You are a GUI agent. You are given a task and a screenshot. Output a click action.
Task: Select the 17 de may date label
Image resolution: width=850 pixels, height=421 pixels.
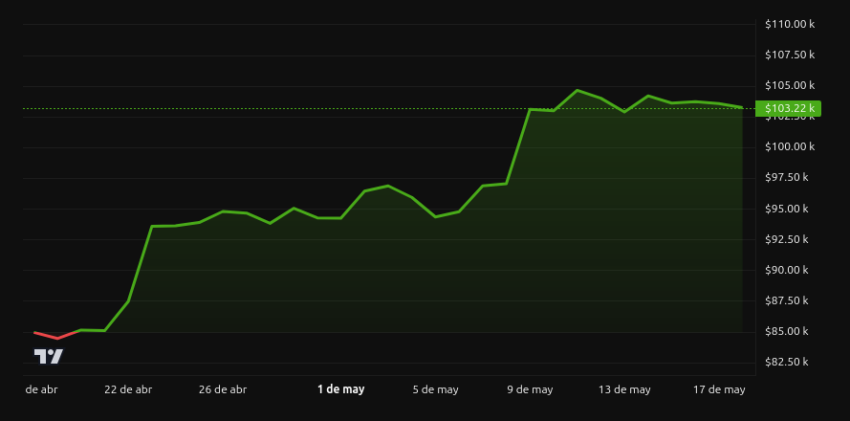point(719,390)
